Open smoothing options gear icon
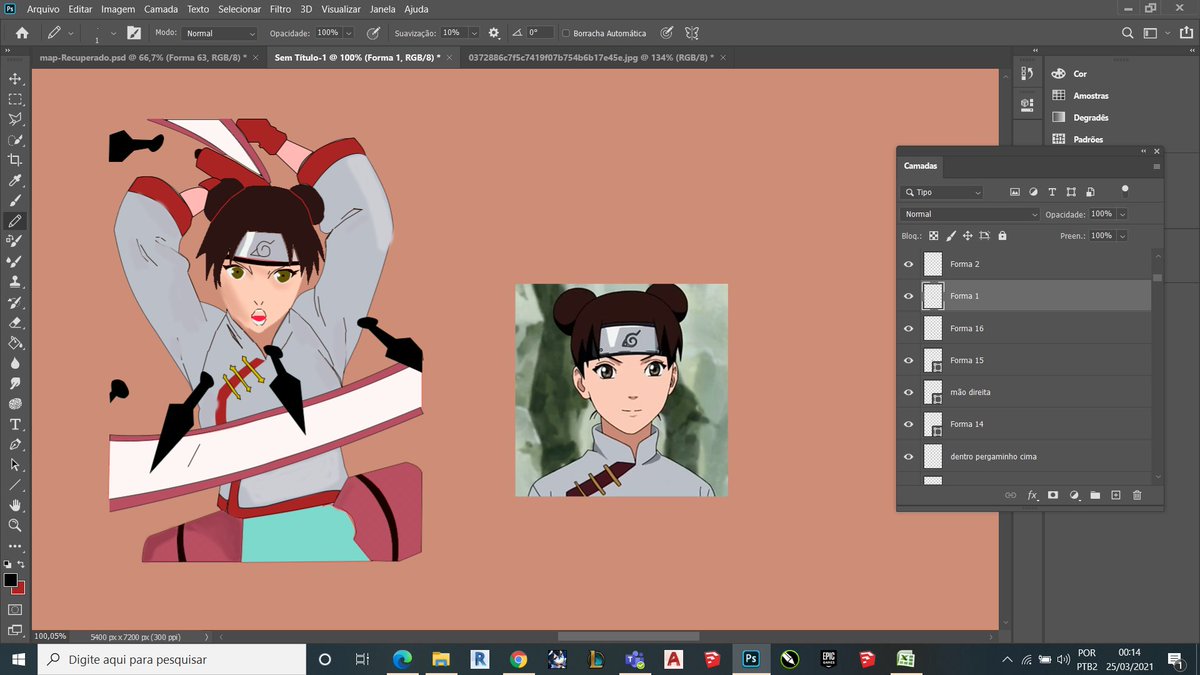 493,33
